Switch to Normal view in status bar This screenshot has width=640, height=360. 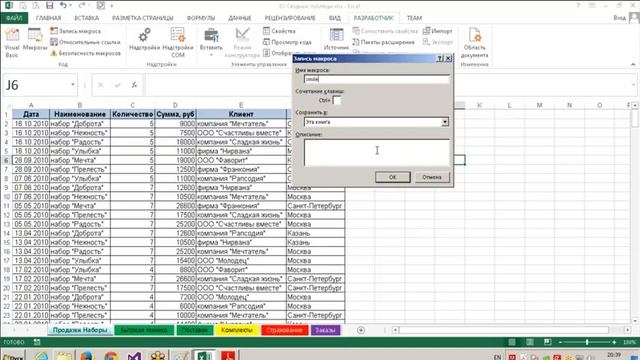coord(511,342)
